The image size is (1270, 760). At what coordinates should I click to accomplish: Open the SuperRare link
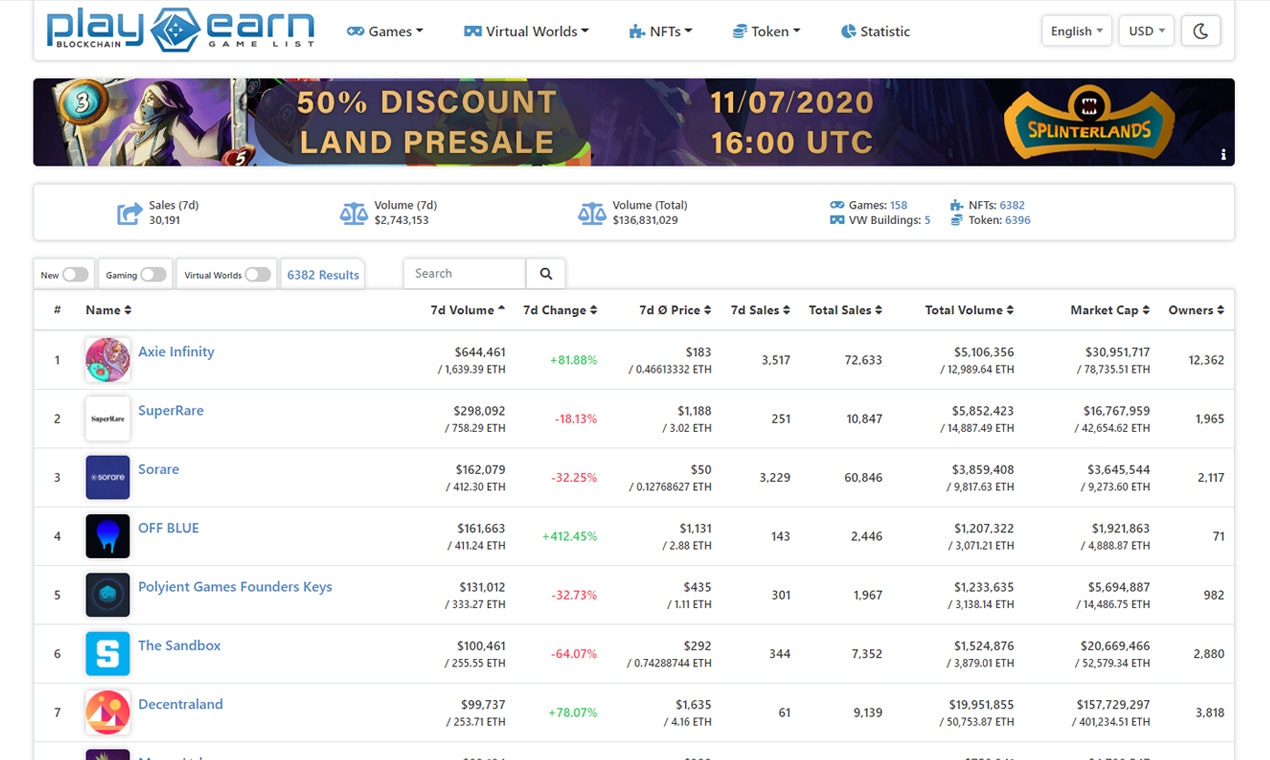[x=171, y=410]
